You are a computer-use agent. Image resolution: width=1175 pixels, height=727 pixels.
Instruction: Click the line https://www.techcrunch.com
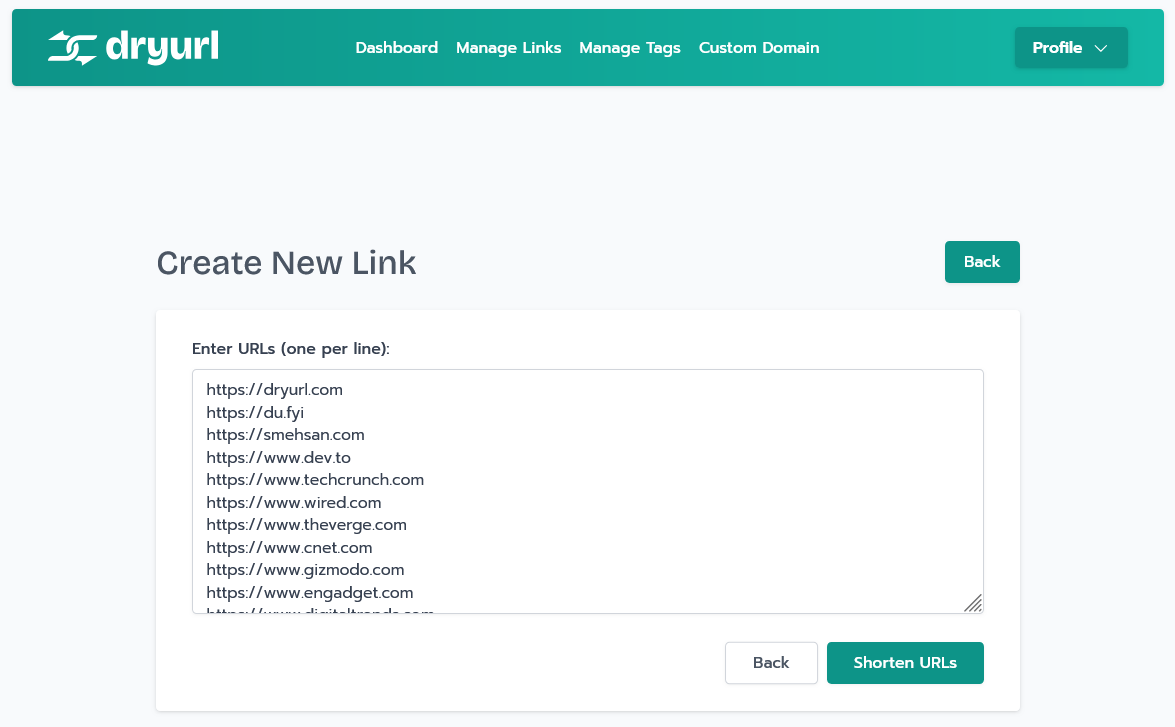pos(315,480)
